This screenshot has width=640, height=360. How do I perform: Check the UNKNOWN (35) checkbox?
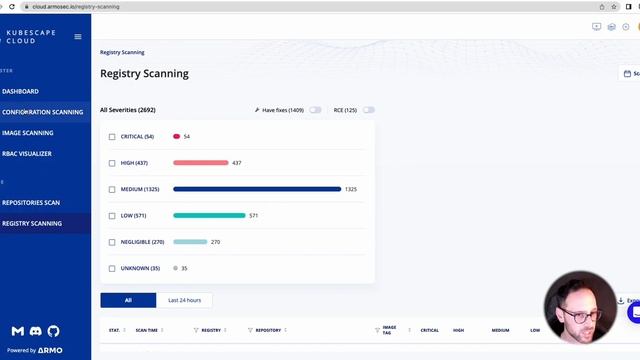[x=112, y=269]
